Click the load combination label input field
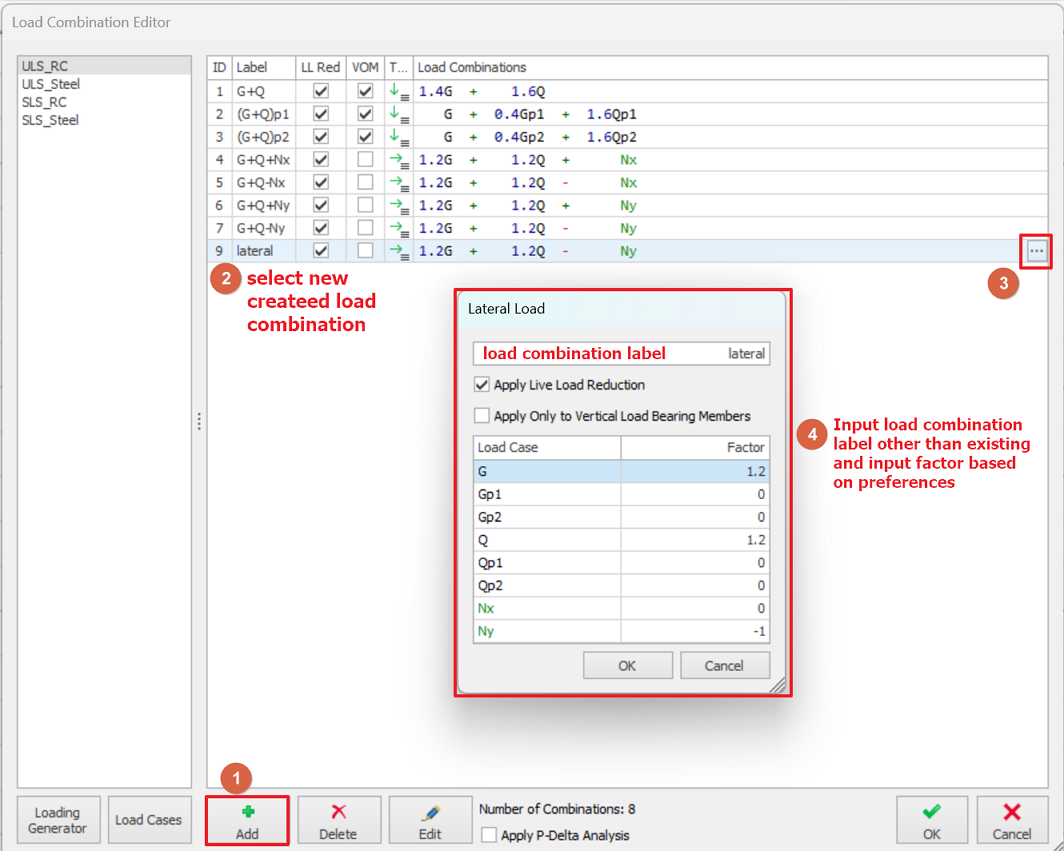The height and width of the screenshot is (851, 1064). [621, 353]
